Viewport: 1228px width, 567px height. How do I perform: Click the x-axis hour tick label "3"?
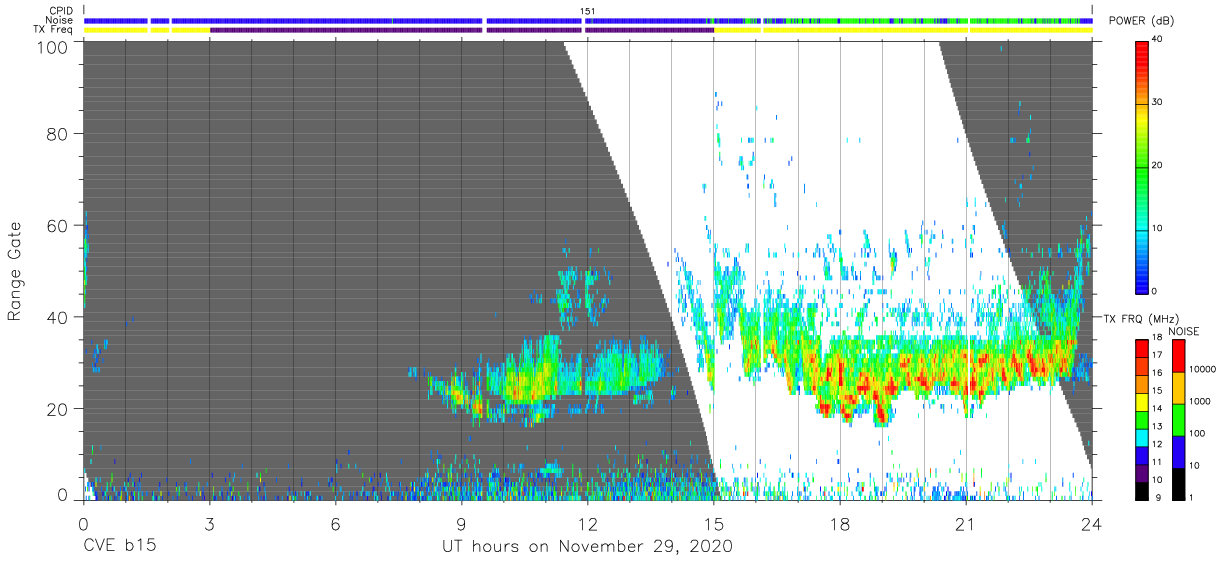pyautogui.click(x=209, y=524)
